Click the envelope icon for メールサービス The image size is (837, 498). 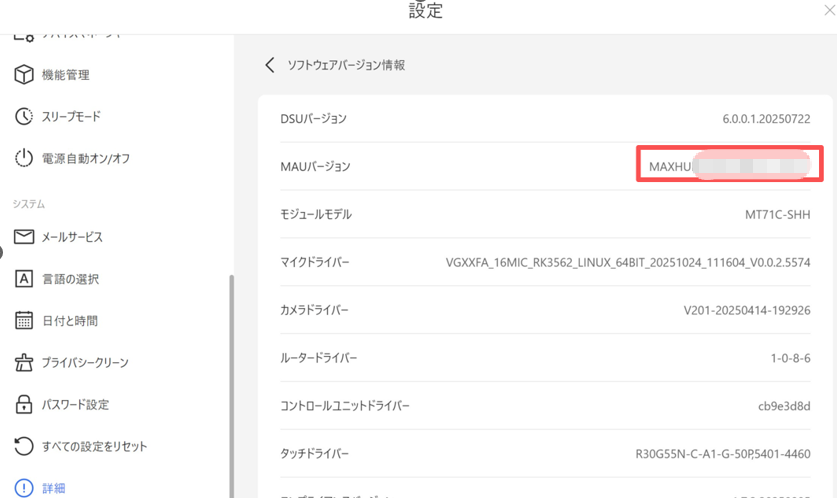23,237
